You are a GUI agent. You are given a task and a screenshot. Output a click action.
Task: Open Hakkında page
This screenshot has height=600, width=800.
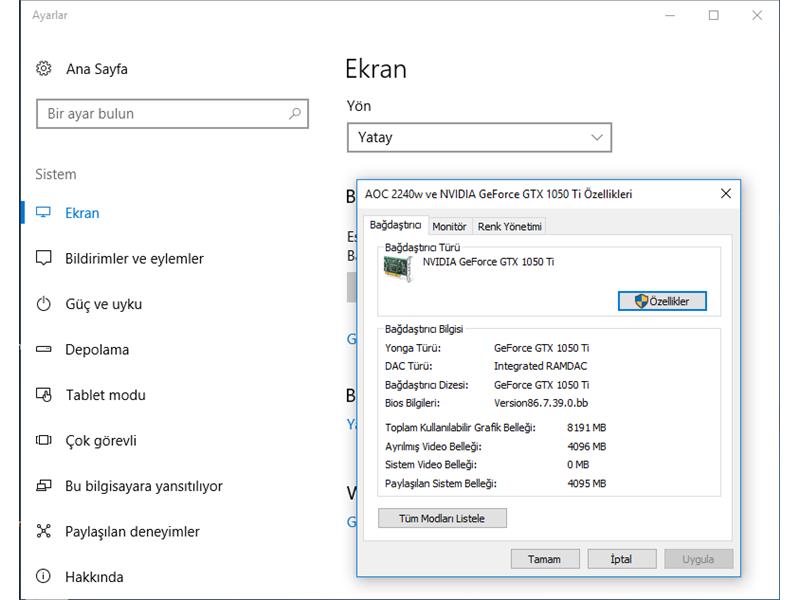pyautogui.click(x=94, y=577)
